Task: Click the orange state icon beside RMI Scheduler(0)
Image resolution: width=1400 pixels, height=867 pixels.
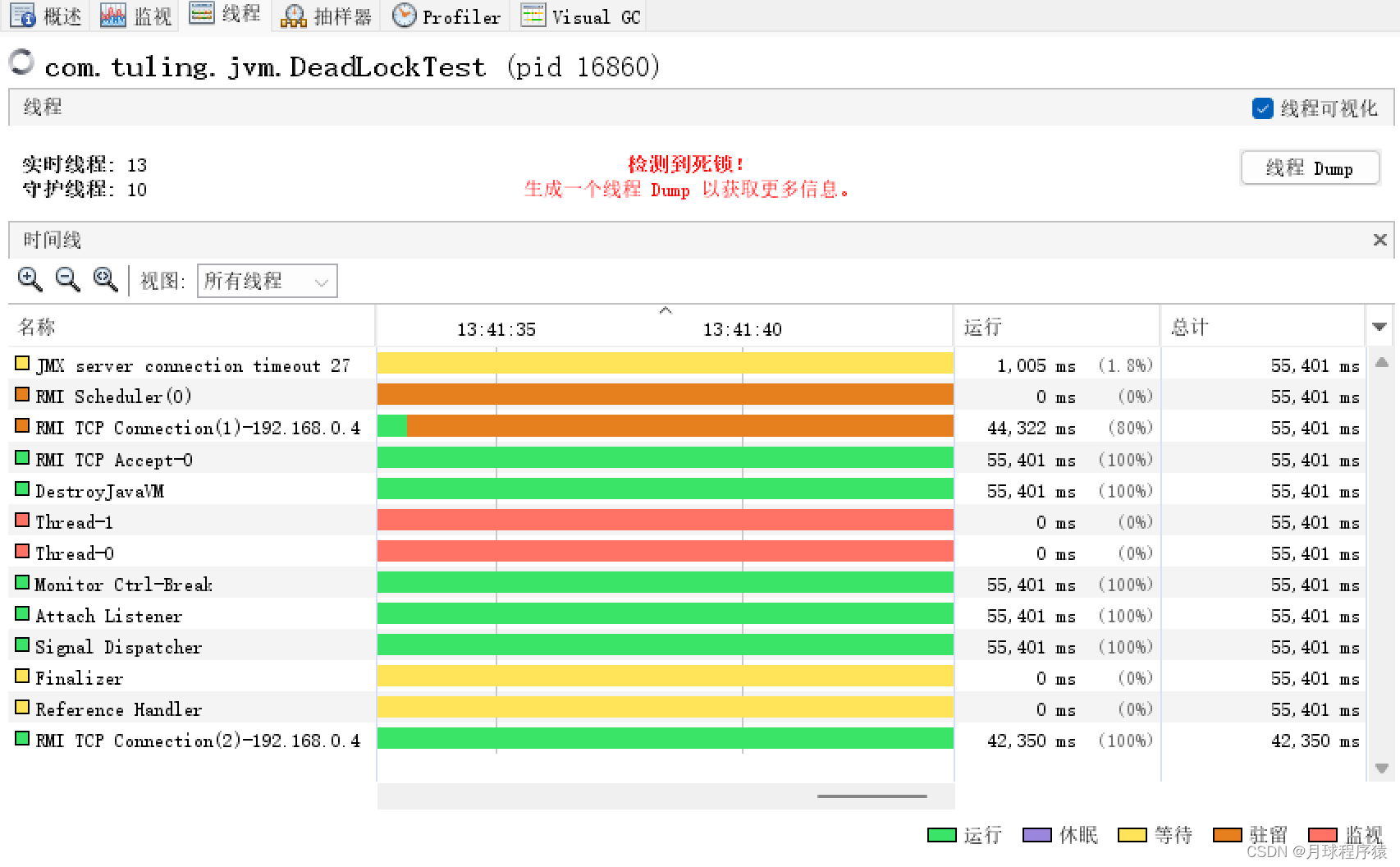Action: 22,394
